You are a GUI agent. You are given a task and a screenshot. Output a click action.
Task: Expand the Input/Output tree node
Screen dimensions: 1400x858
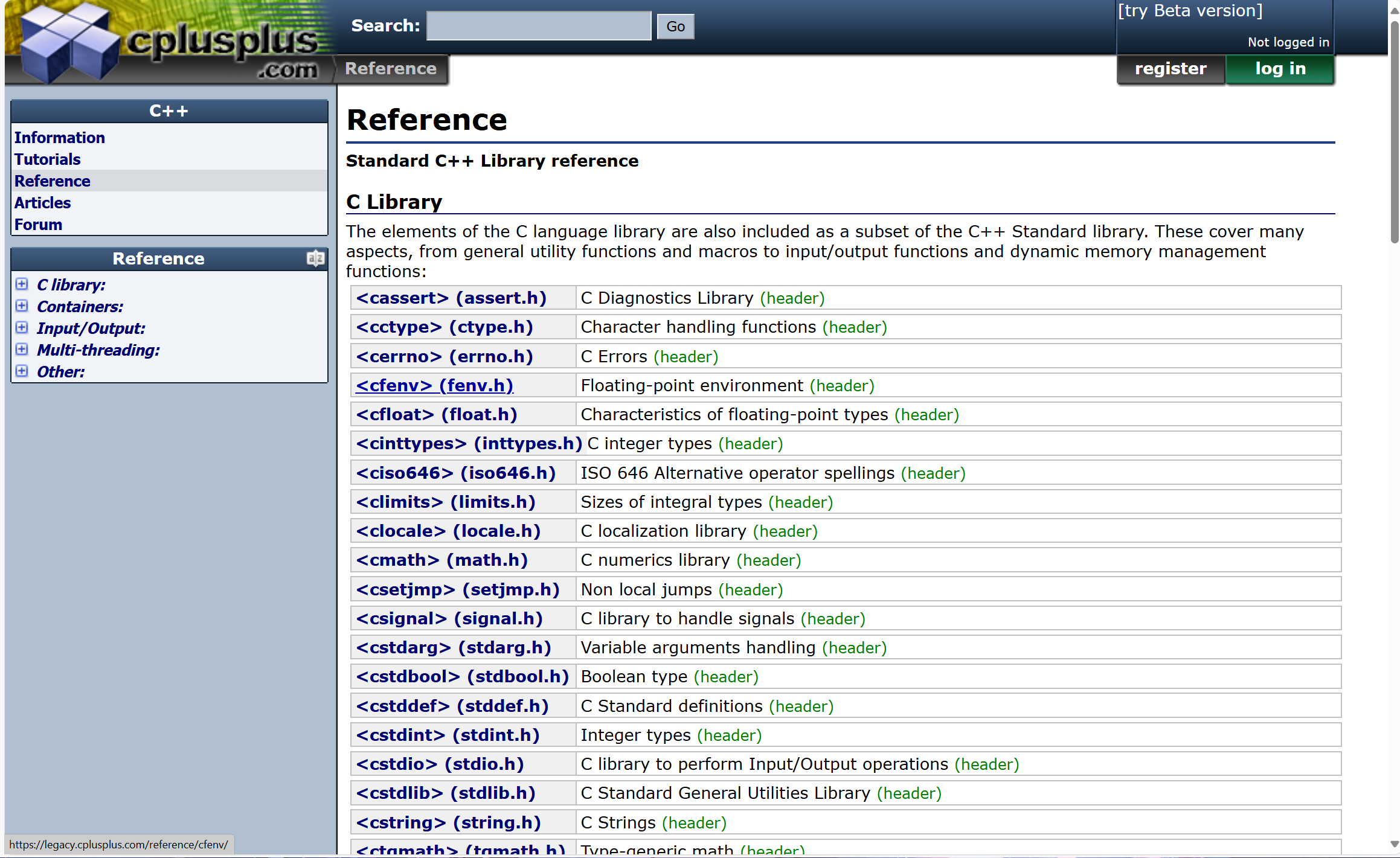click(22, 328)
